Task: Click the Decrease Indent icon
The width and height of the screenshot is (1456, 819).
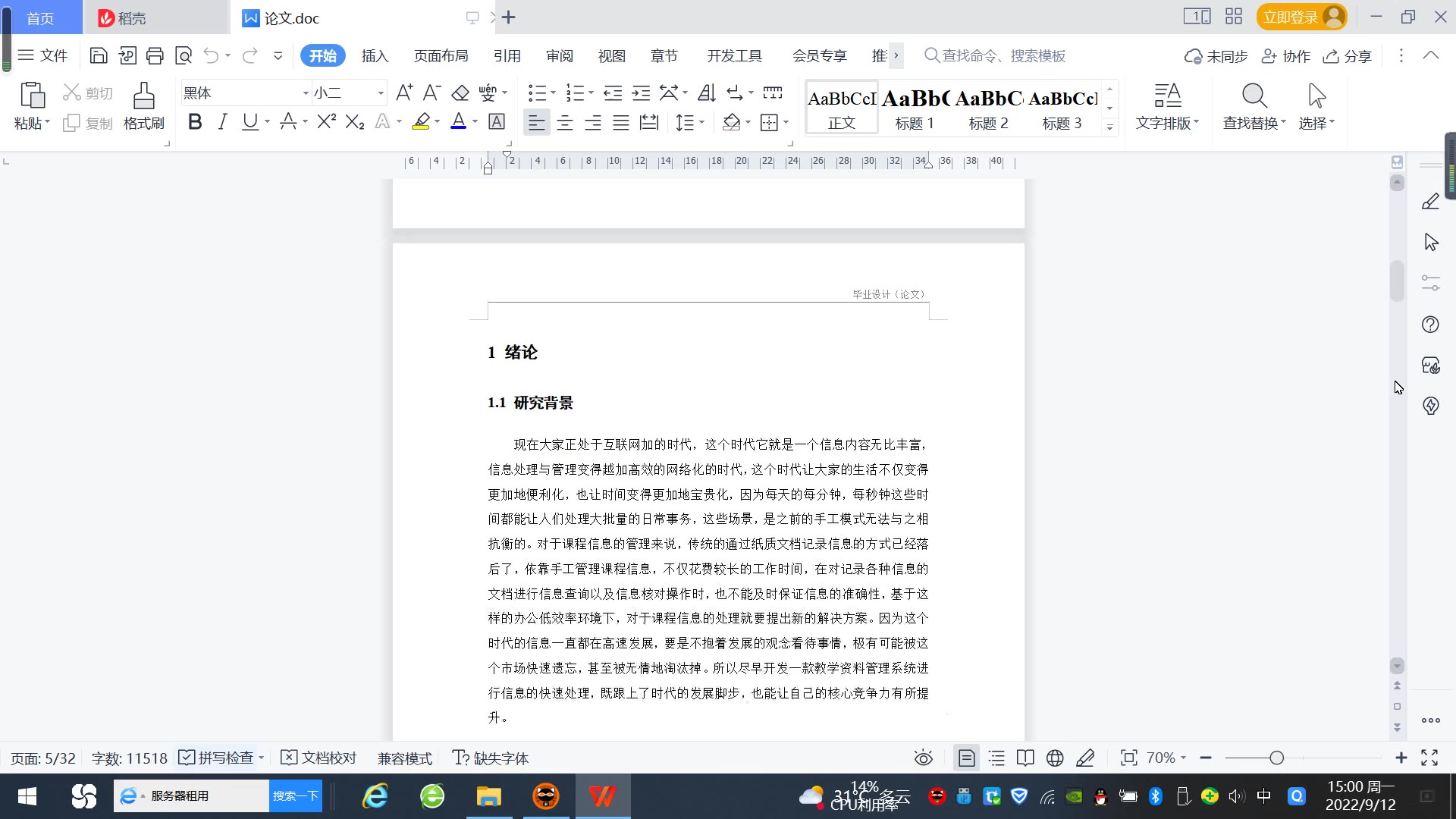Action: click(x=613, y=93)
